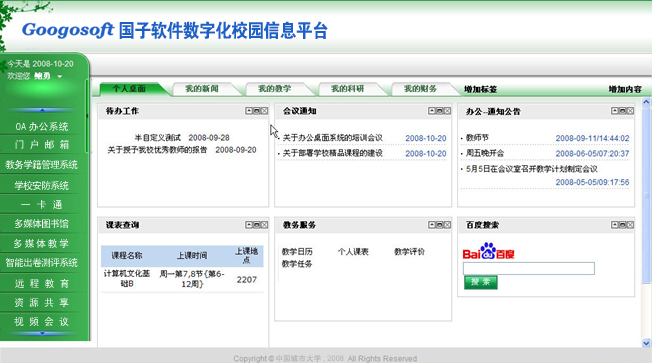
Task: Collapse the 百度搜索 panel with its up-arrow icon
Action: click(x=615, y=225)
